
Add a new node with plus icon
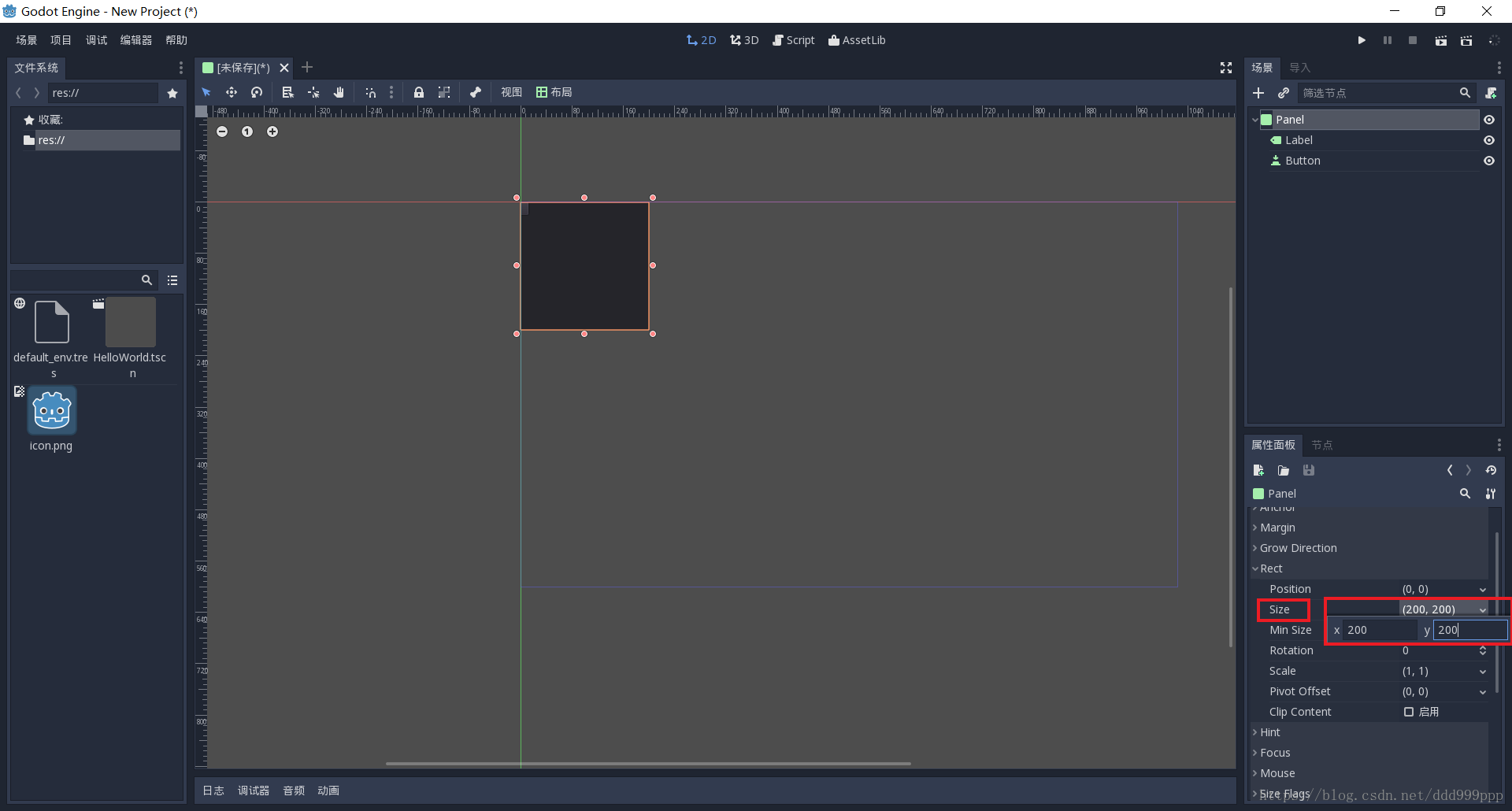coord(1258,93)
